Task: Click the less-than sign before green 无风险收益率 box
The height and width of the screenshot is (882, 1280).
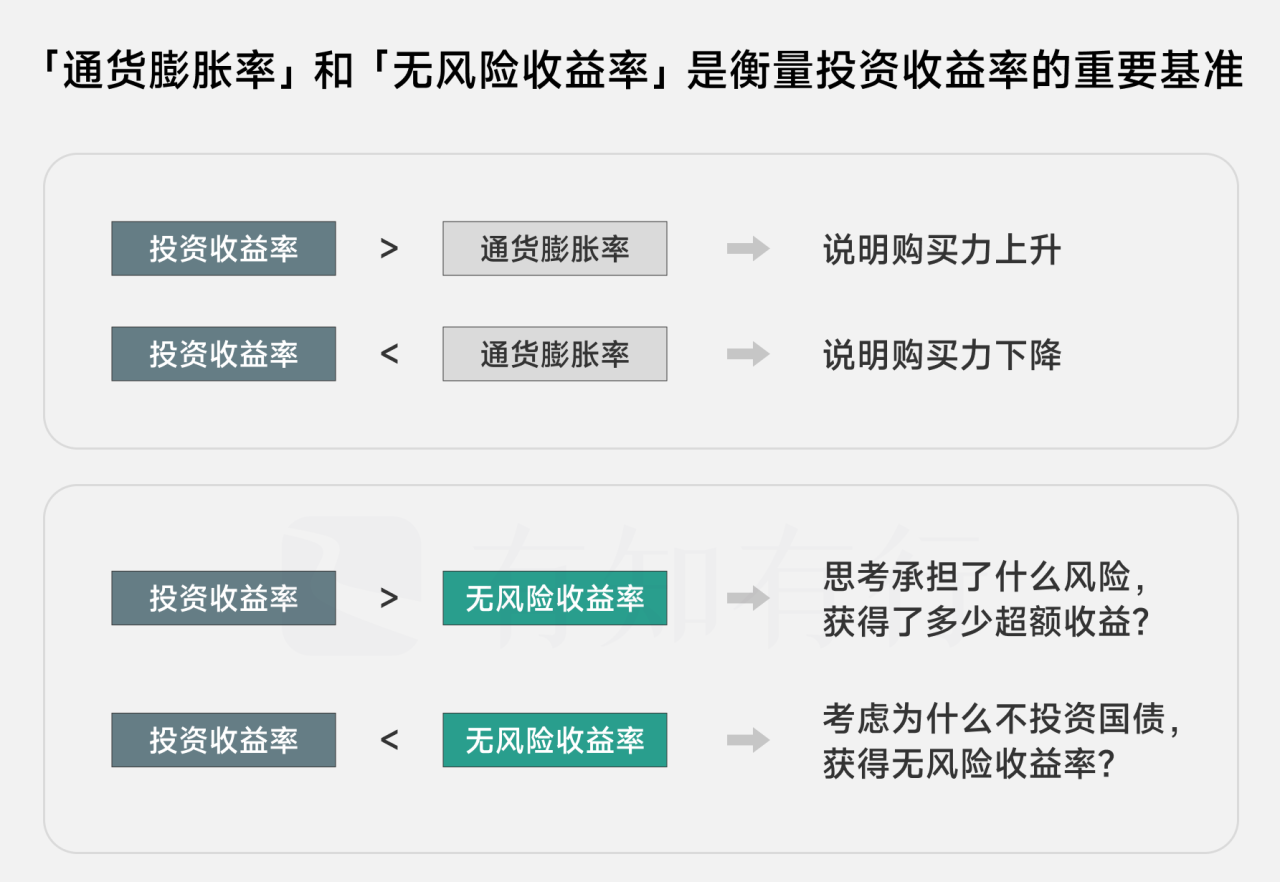Action: click(x=389, y=740)
